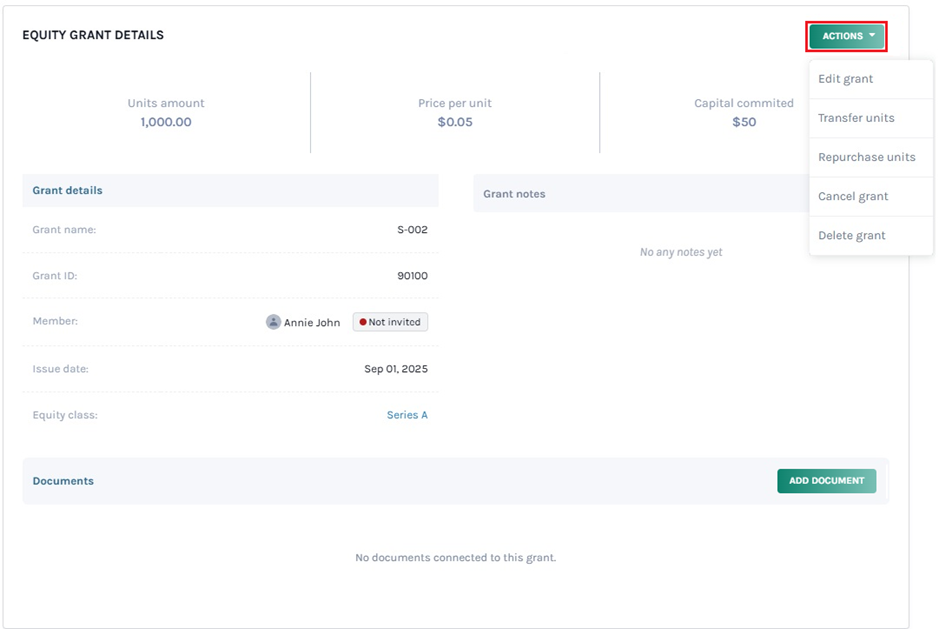Click the Annie John avatar icon

[272, 321]
